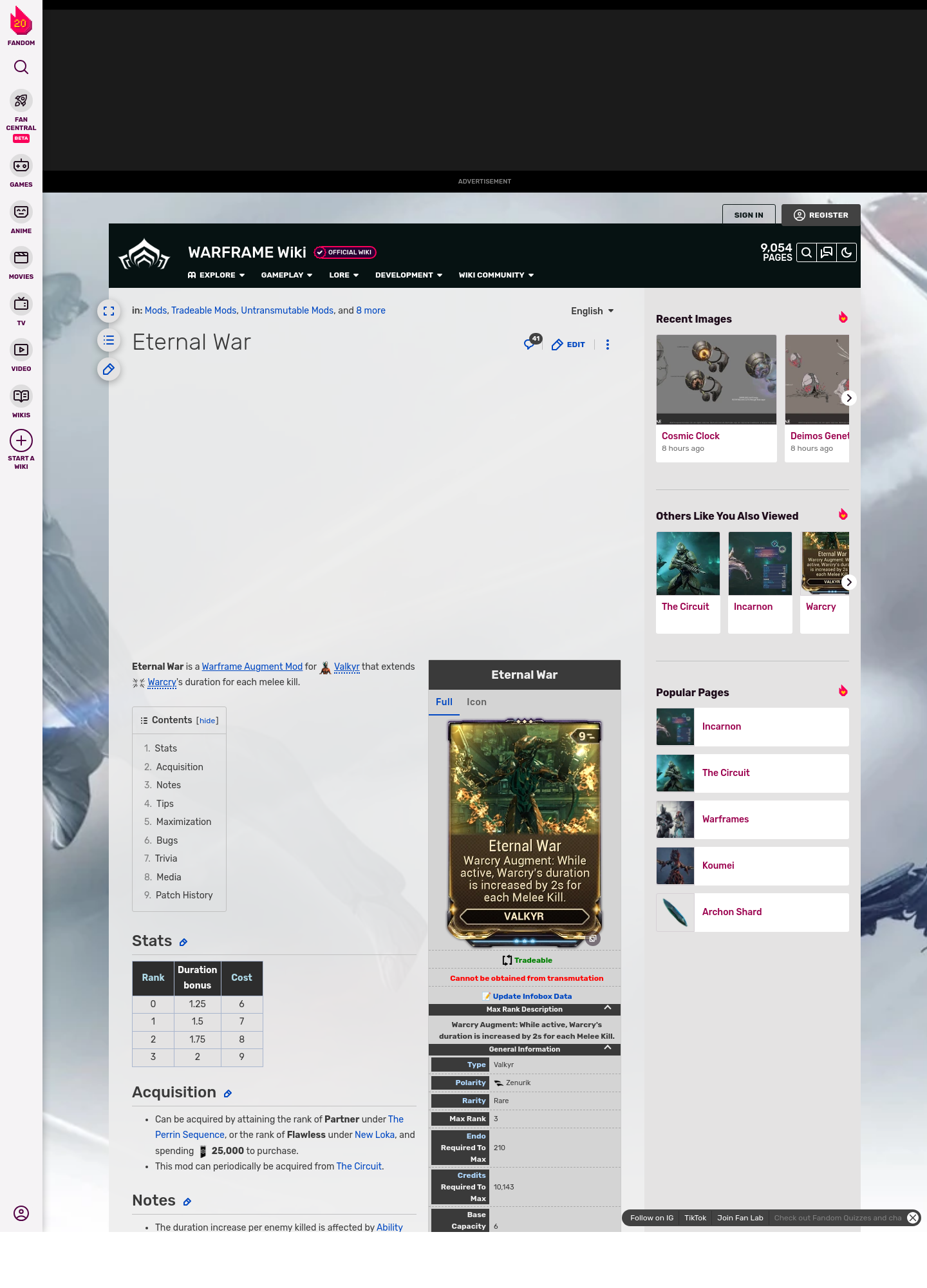Click the Warframe Wiki lotus logo
Image resolution: width=927 pixels, height=1288 pixels.
tap(144, 255)
